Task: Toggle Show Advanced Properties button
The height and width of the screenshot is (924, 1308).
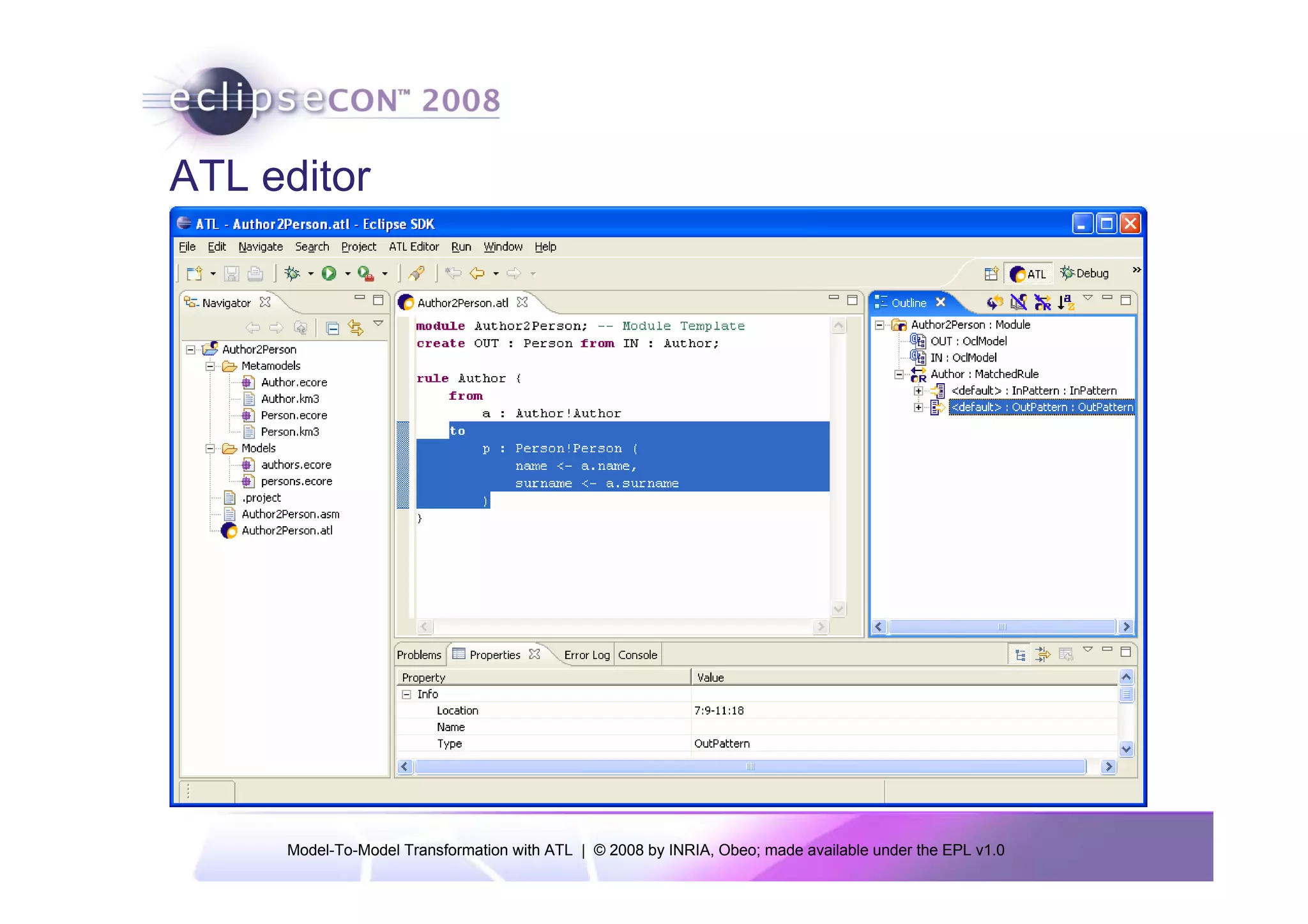Action: coord(1042,655)
